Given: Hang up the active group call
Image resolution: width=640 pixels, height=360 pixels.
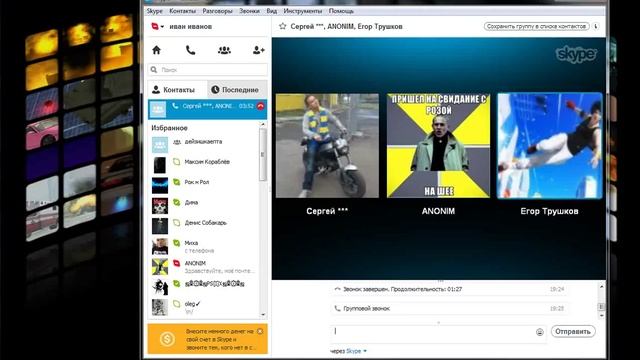Looking at the screenshot, I should [x=260, y=106].
